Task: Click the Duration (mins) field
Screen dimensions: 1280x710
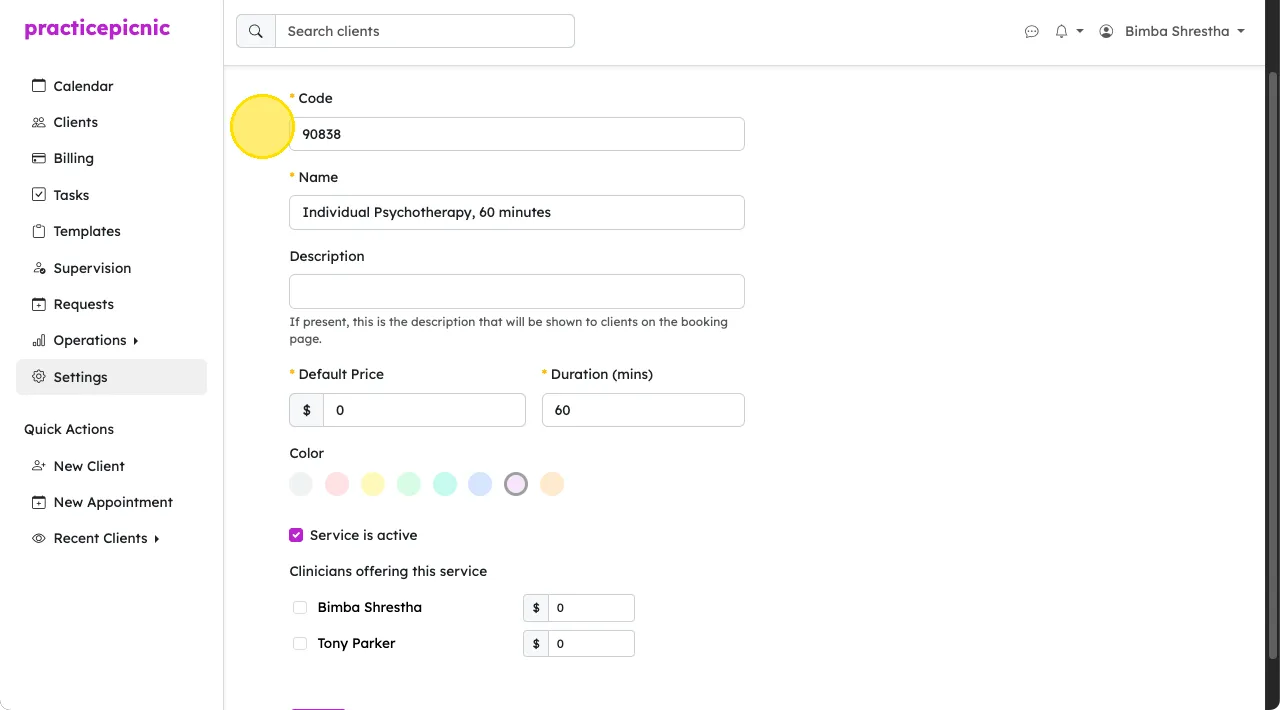Action: [x=643, y=410]
